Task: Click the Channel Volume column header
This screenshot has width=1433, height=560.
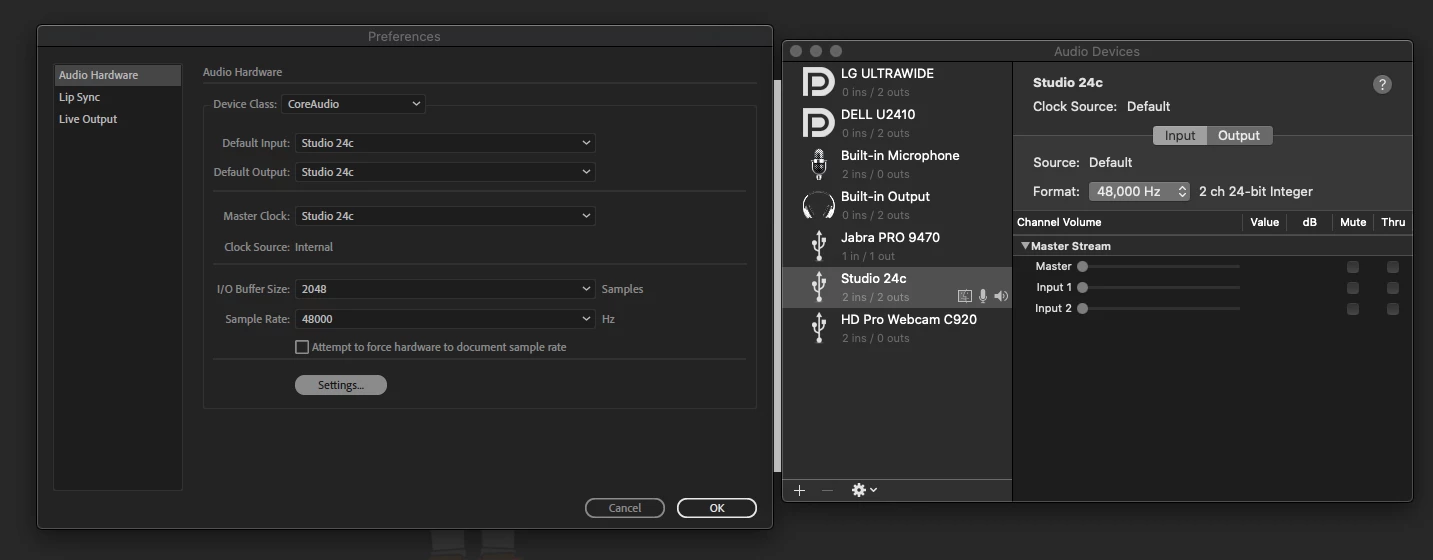Action: (x=1059, y=222)
